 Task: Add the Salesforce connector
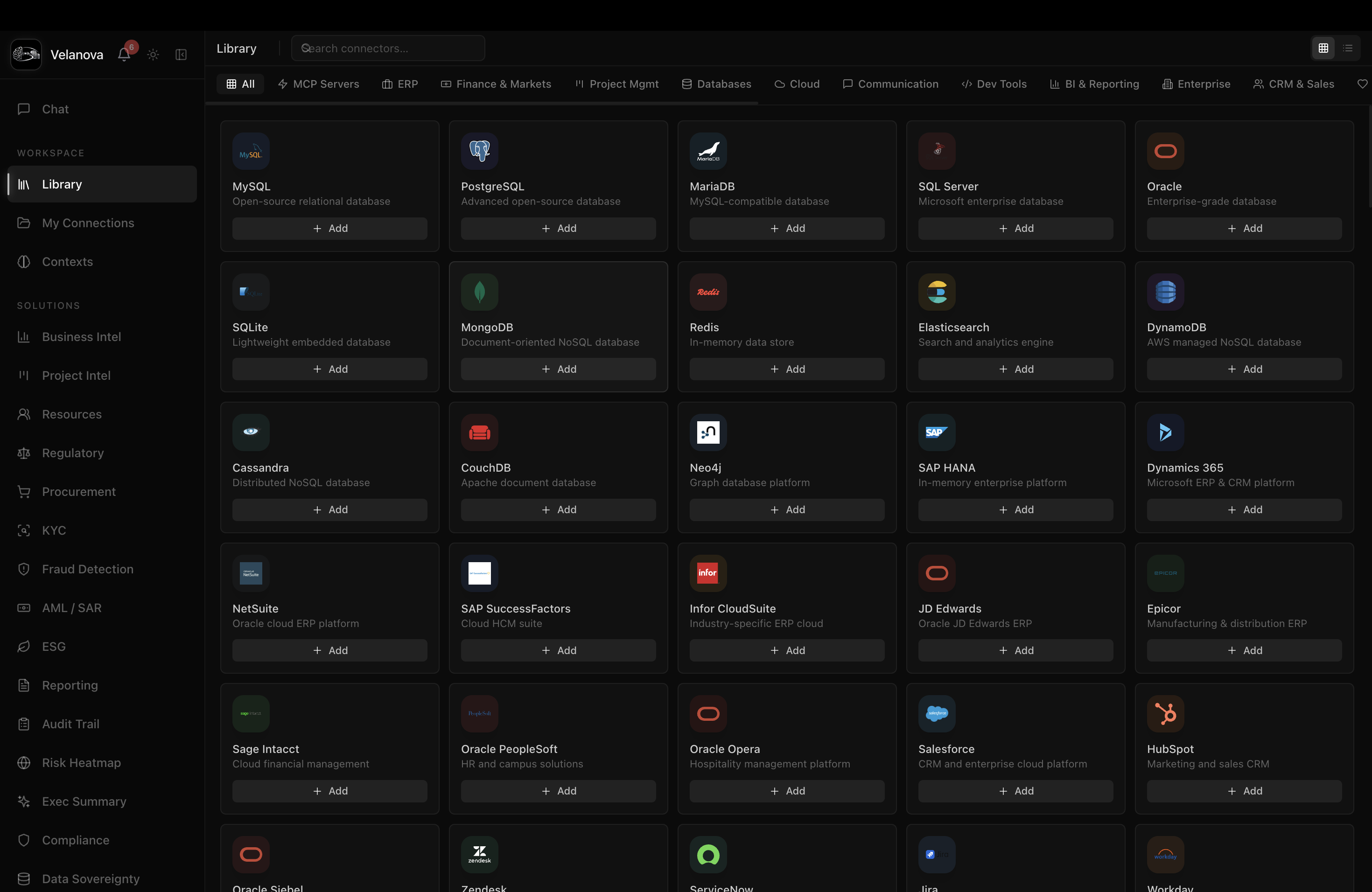pos(1015,791)
